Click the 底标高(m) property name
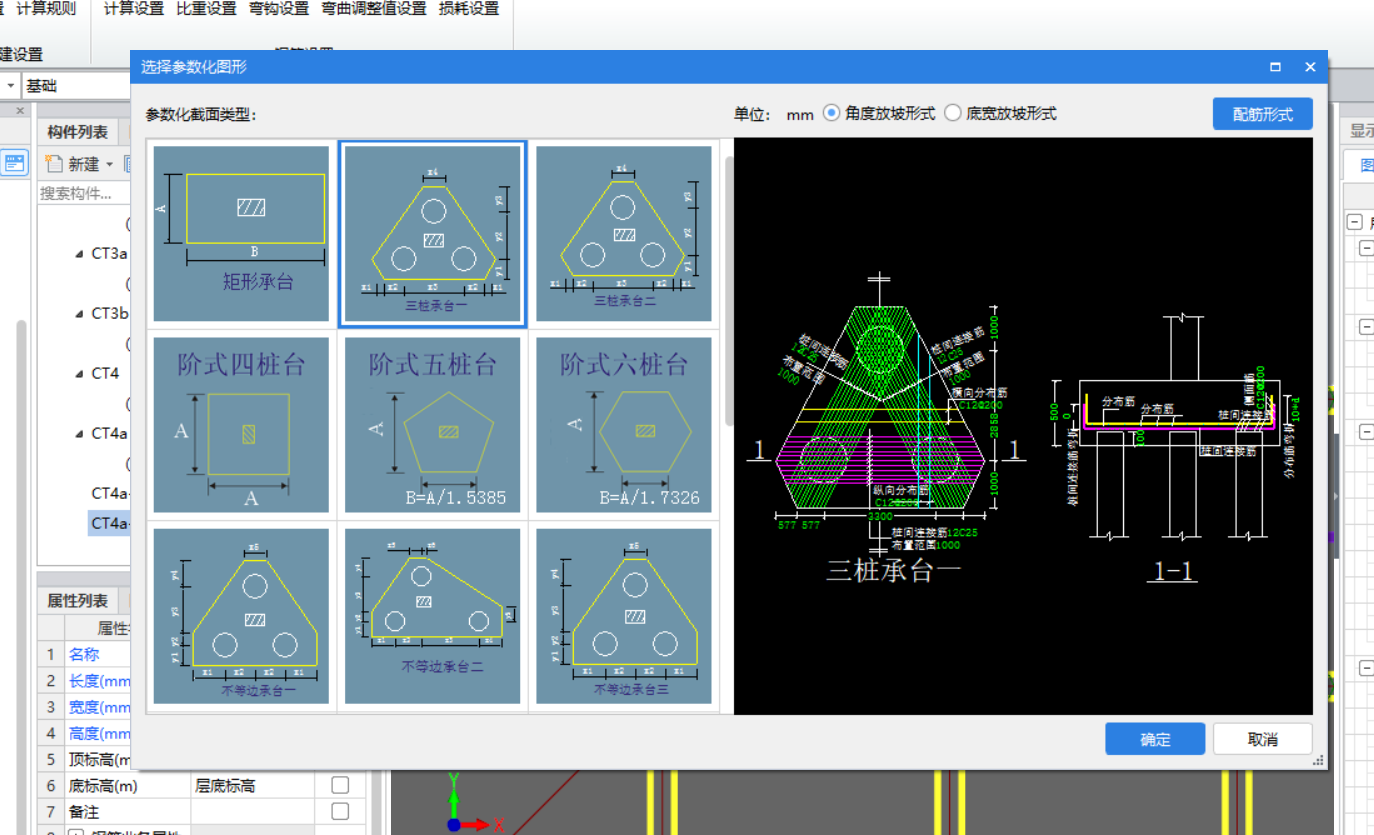 pyautogui.click(x=104, y=786)
